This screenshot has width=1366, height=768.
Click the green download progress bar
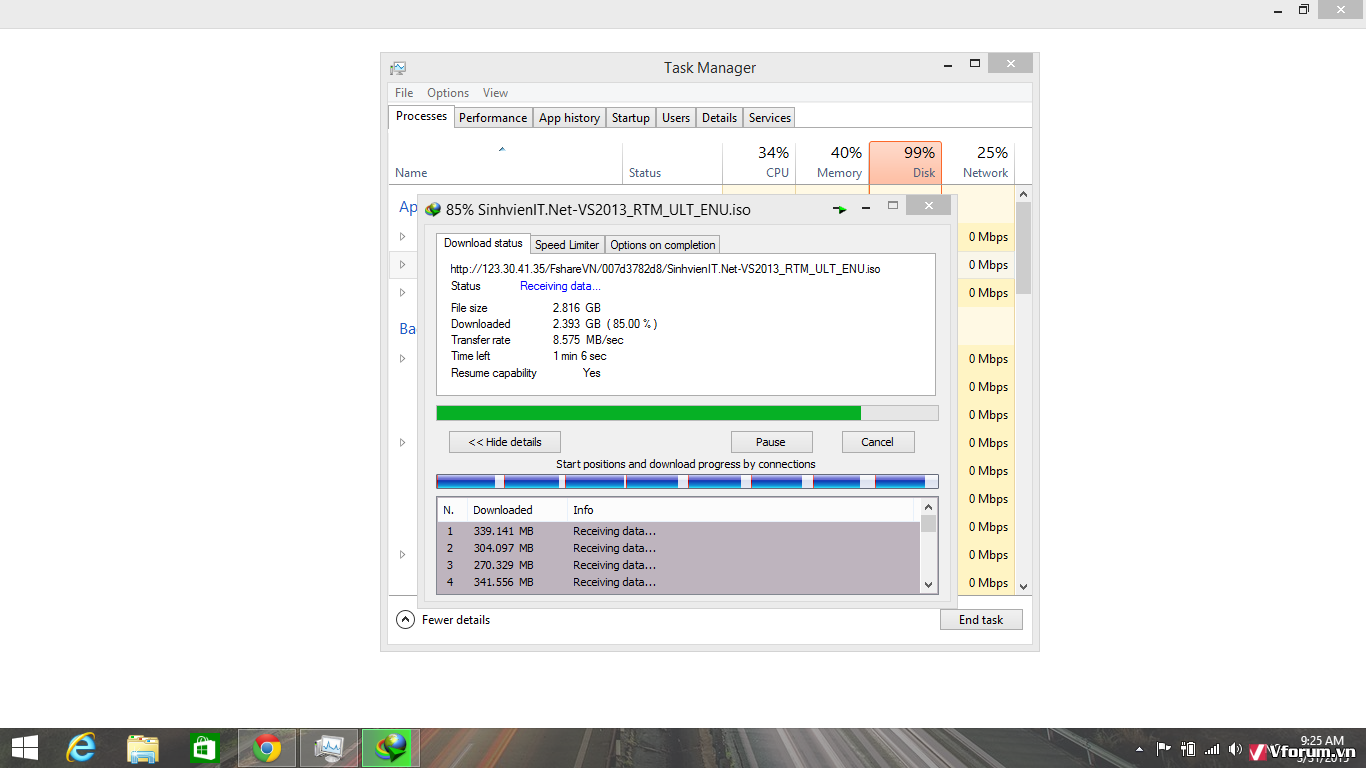click(687, 413)
